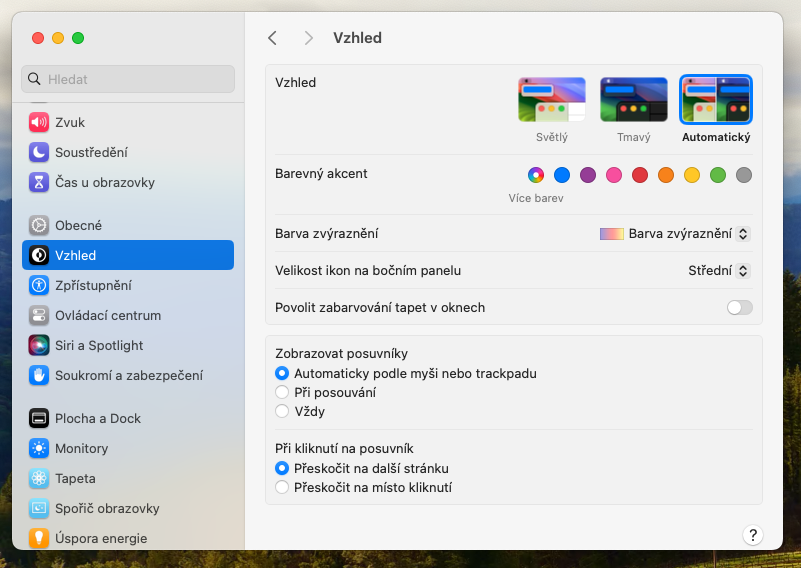
Task: Choose the purple accent color
Action: [x=588, y=175]
